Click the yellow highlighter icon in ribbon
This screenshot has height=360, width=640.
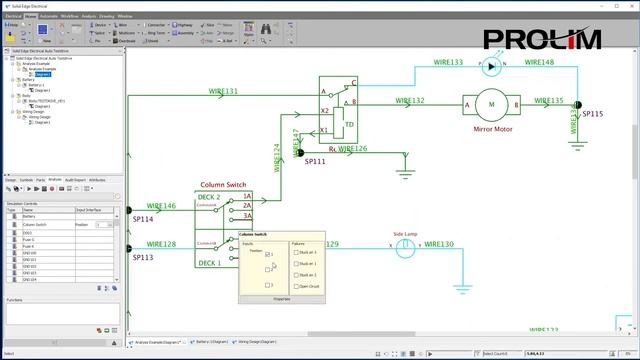point(10,38)
